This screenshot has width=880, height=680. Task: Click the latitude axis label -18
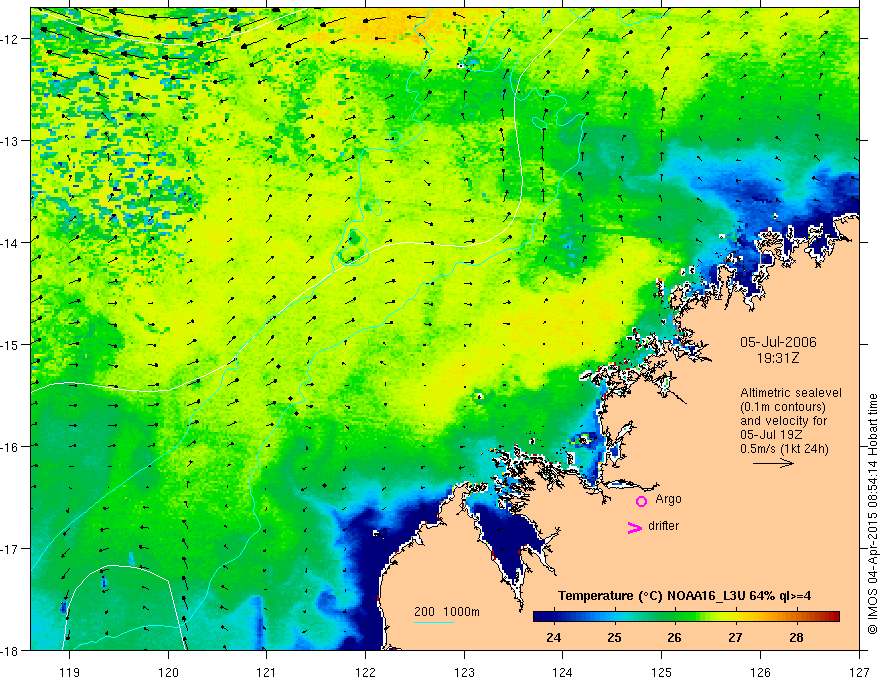coord(11,650)
